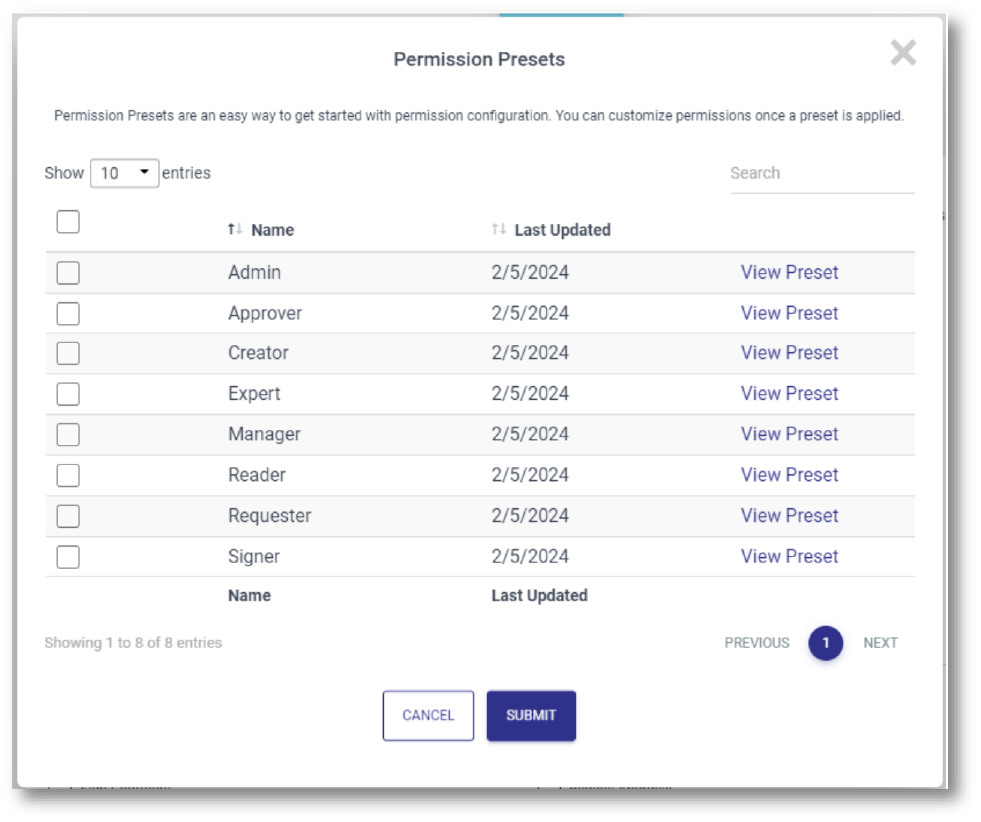
Task: Submit the selected permission presets
Action: (x=531, y=715)
